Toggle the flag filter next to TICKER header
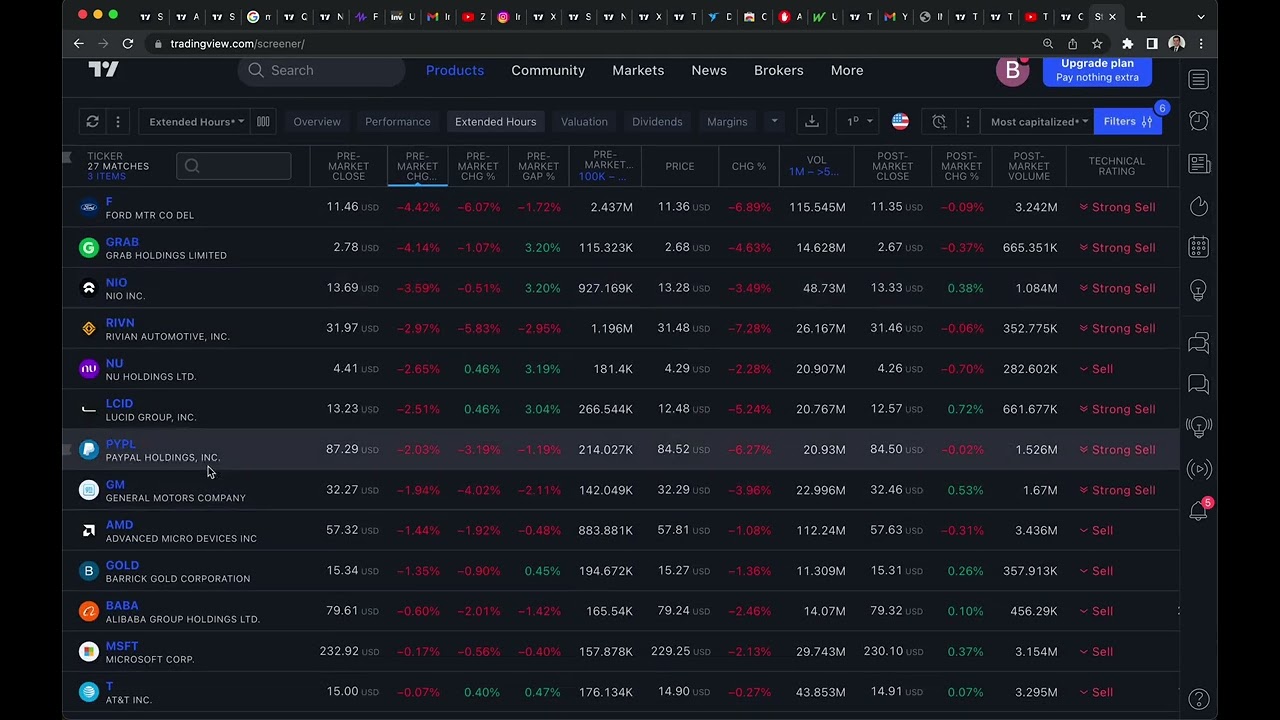 click(67, 157)
